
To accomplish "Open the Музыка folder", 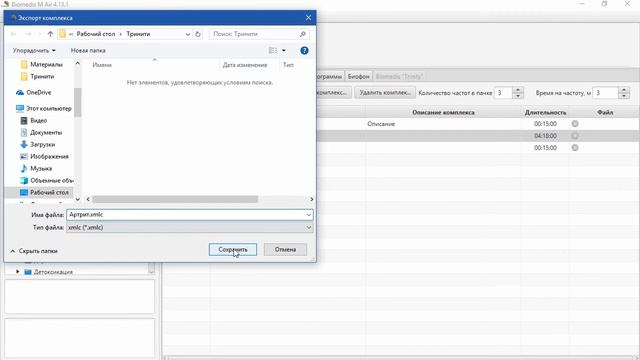I will tap(36, 169).
